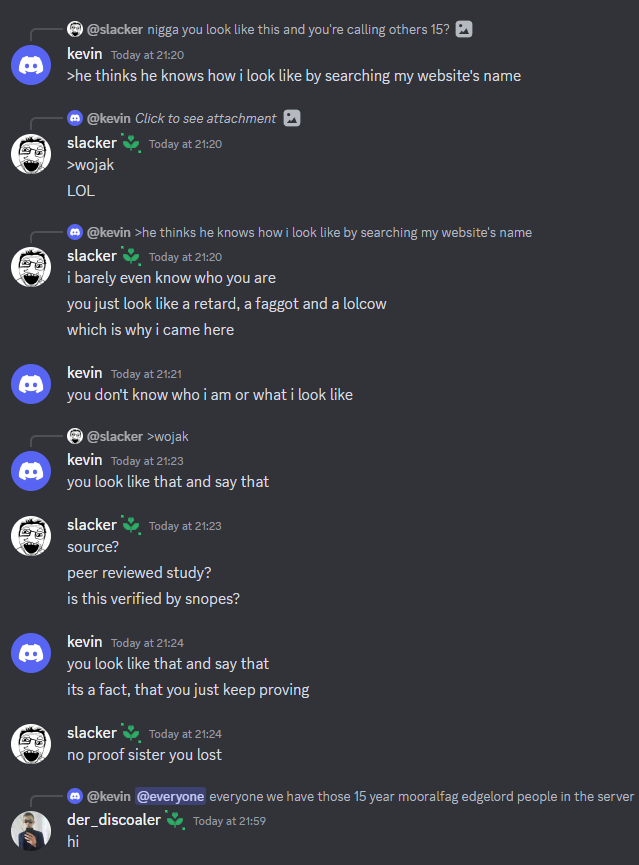Click the small slacker avatar in the top reply preview
Image resolution: width=639 pixels, height=865 pixels.
tap(75, 29)
